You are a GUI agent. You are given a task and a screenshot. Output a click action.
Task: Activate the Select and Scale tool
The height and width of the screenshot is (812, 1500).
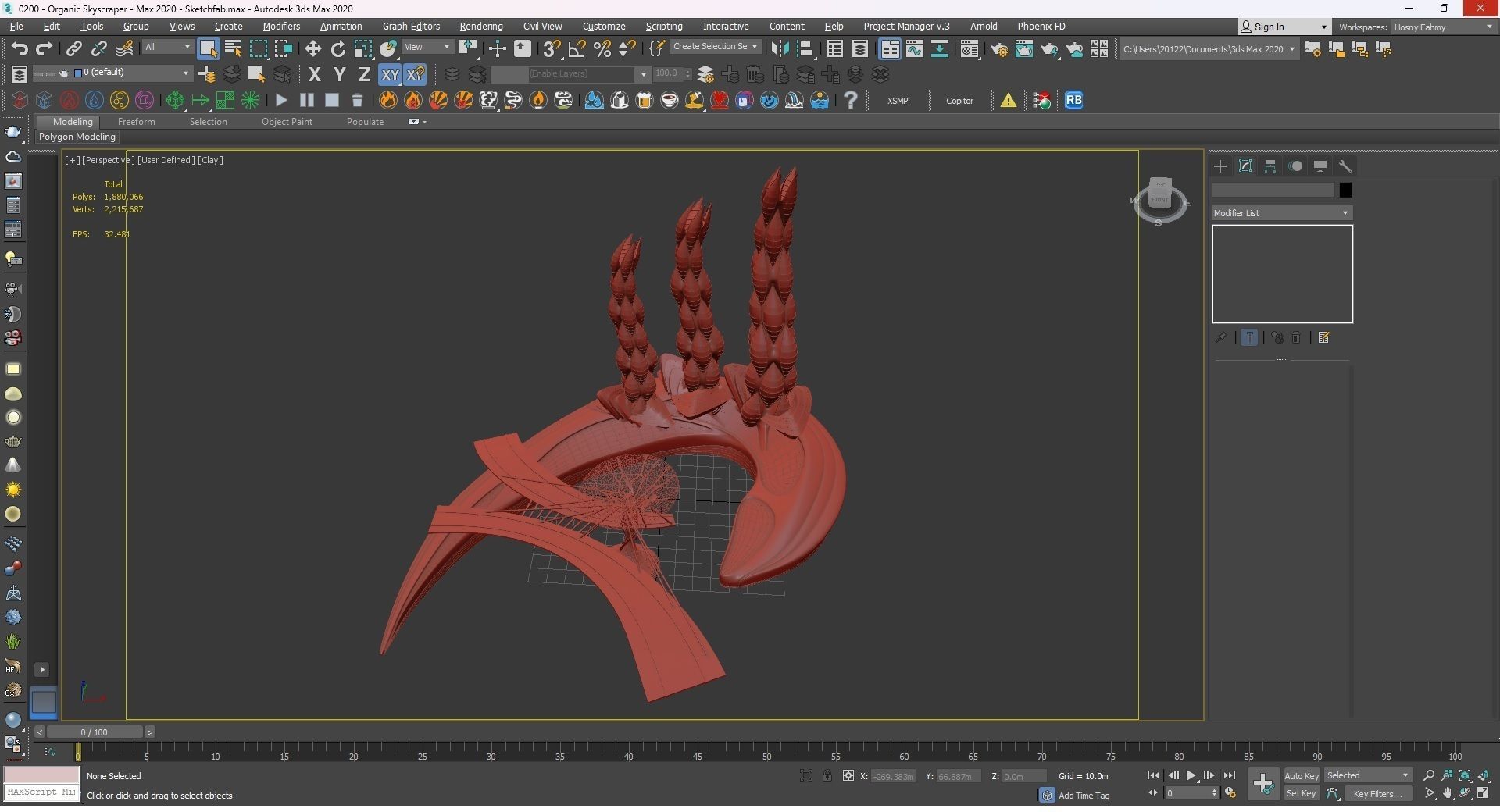pos(362,49)
